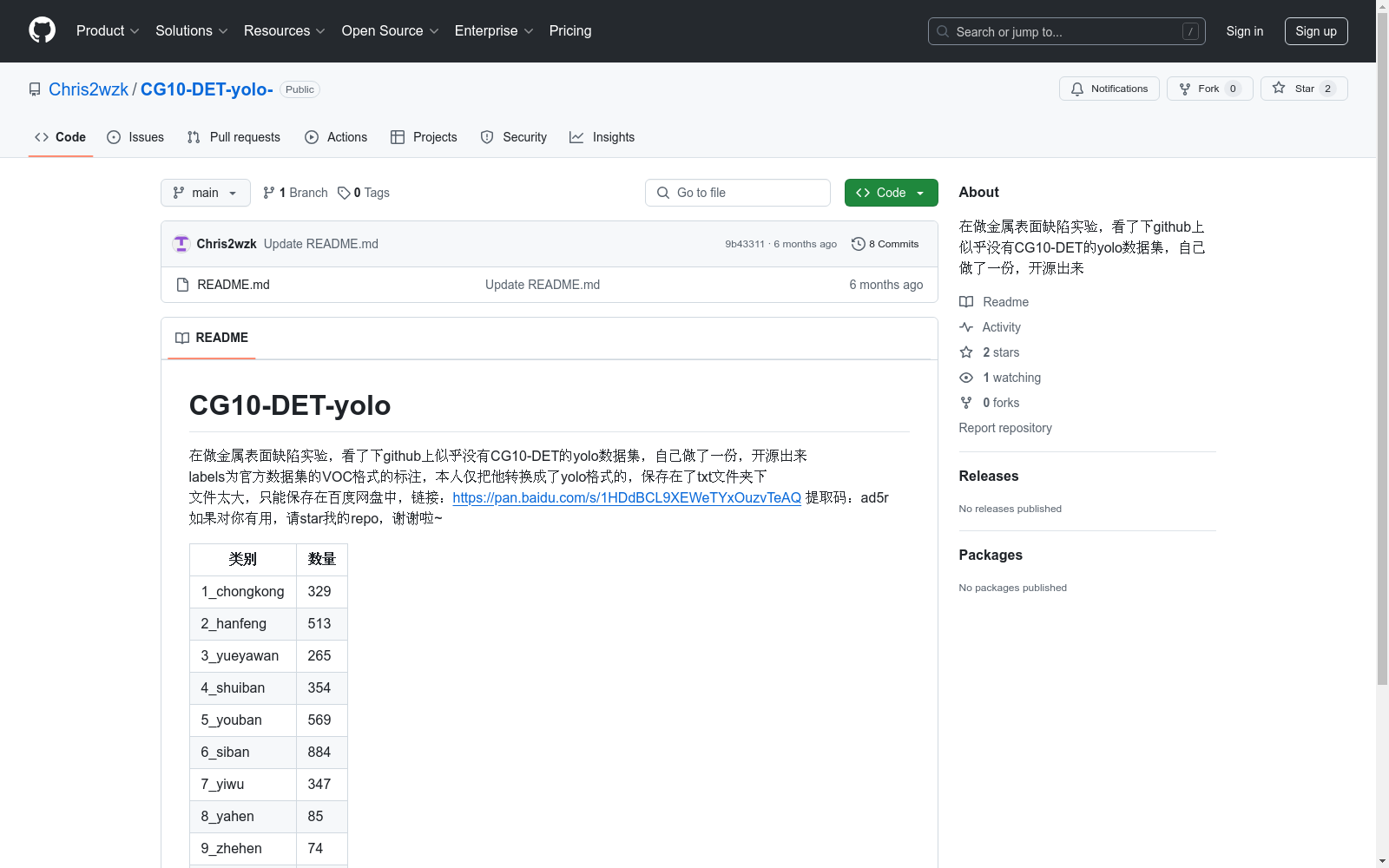Click the Packages heading link
This screenshot has width=1389, height=868.
click(x=991, y=555)
